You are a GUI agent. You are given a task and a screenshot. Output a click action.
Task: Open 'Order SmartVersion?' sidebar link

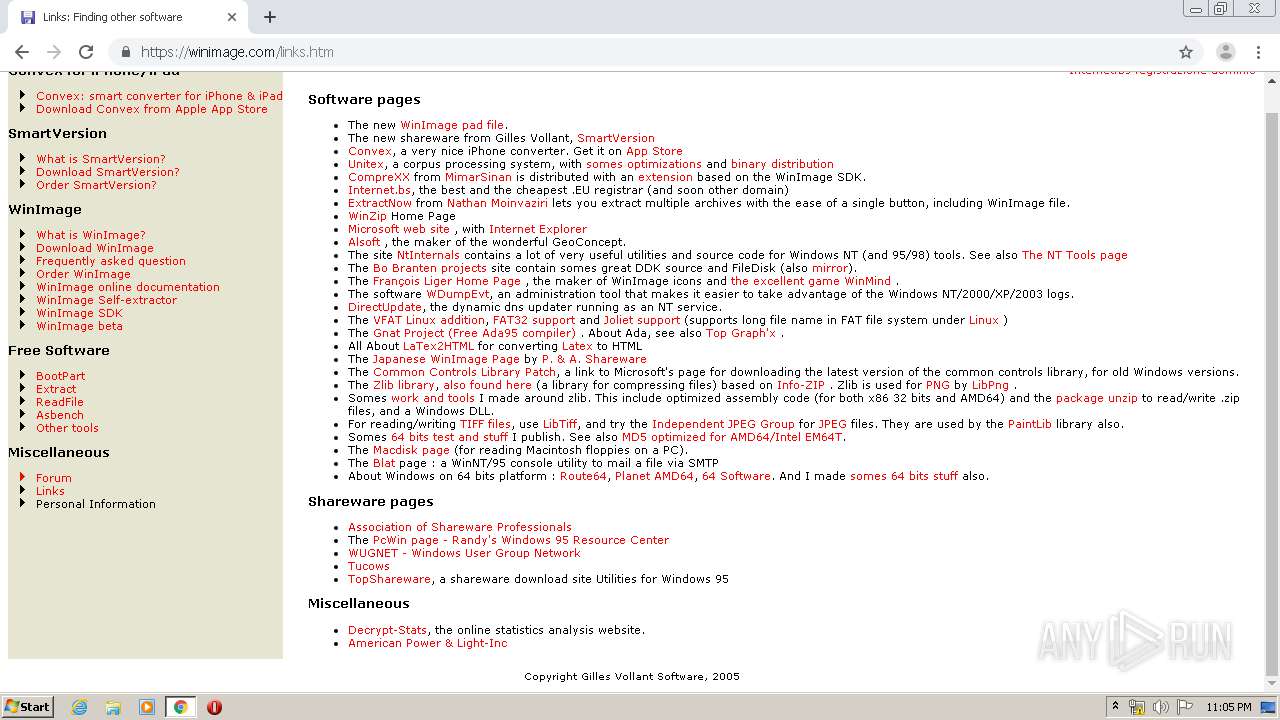pos(96,185)
